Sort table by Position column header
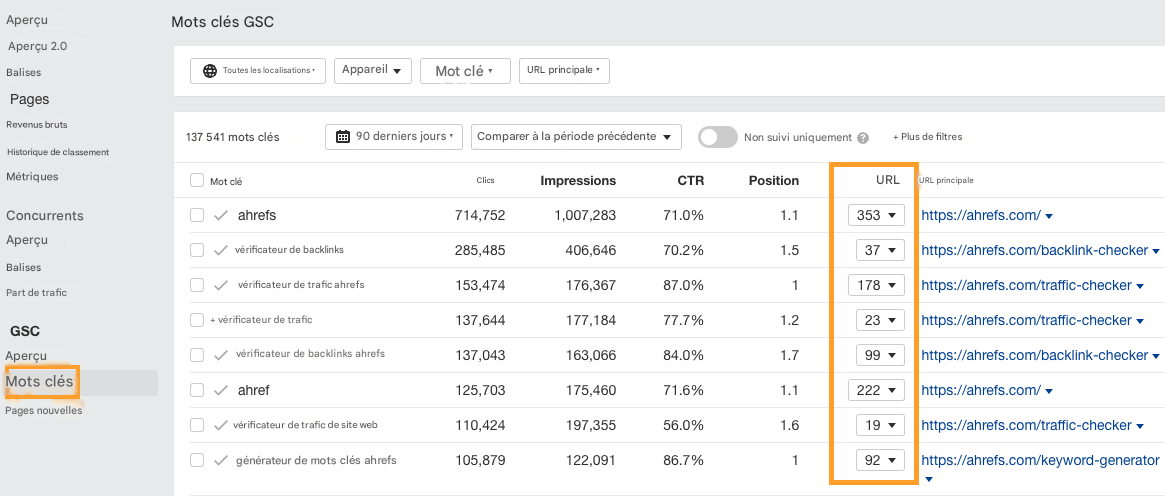 [x=773, y=180]
